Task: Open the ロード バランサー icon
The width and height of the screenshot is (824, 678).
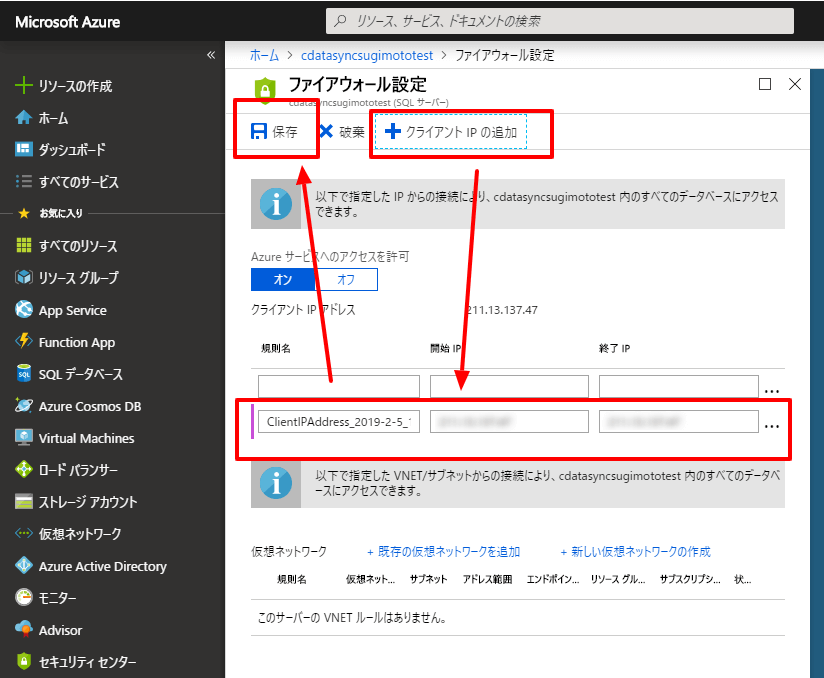Action: [23, 469]
